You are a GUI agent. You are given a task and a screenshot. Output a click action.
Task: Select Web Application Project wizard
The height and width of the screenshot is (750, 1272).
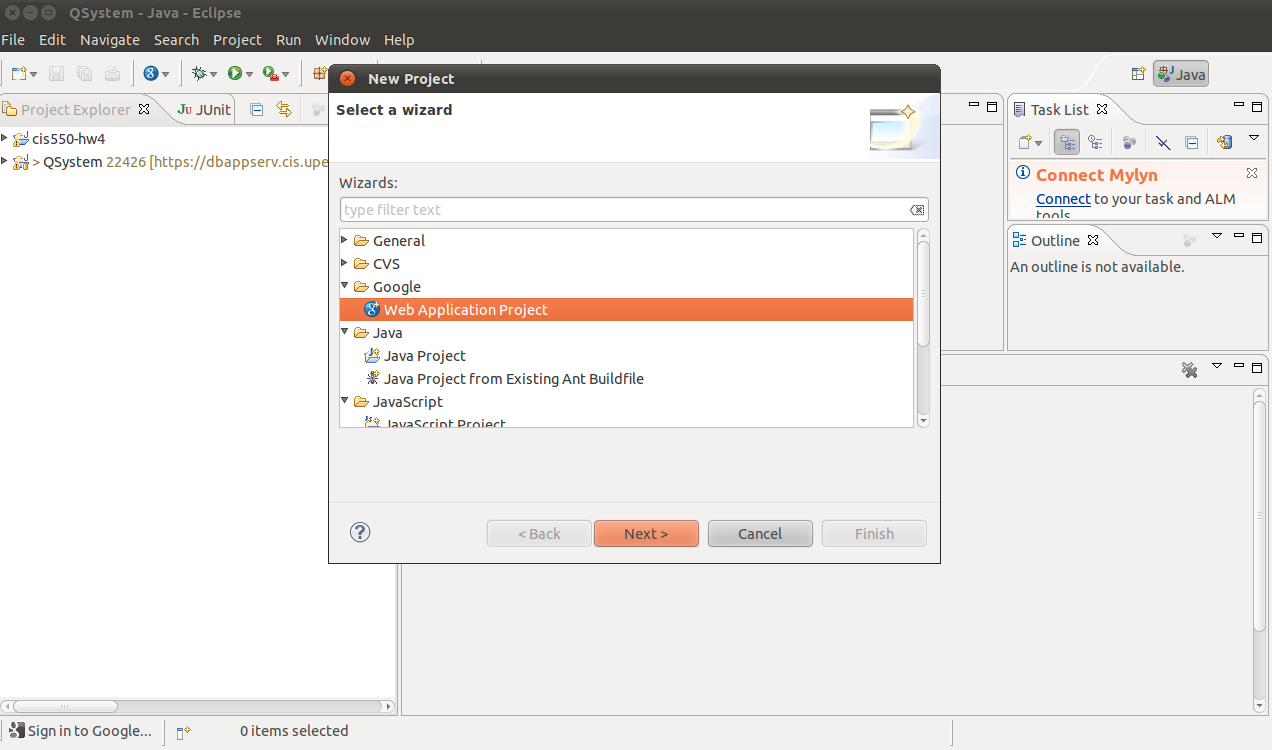pyautogui.click(x=626, y=310)
